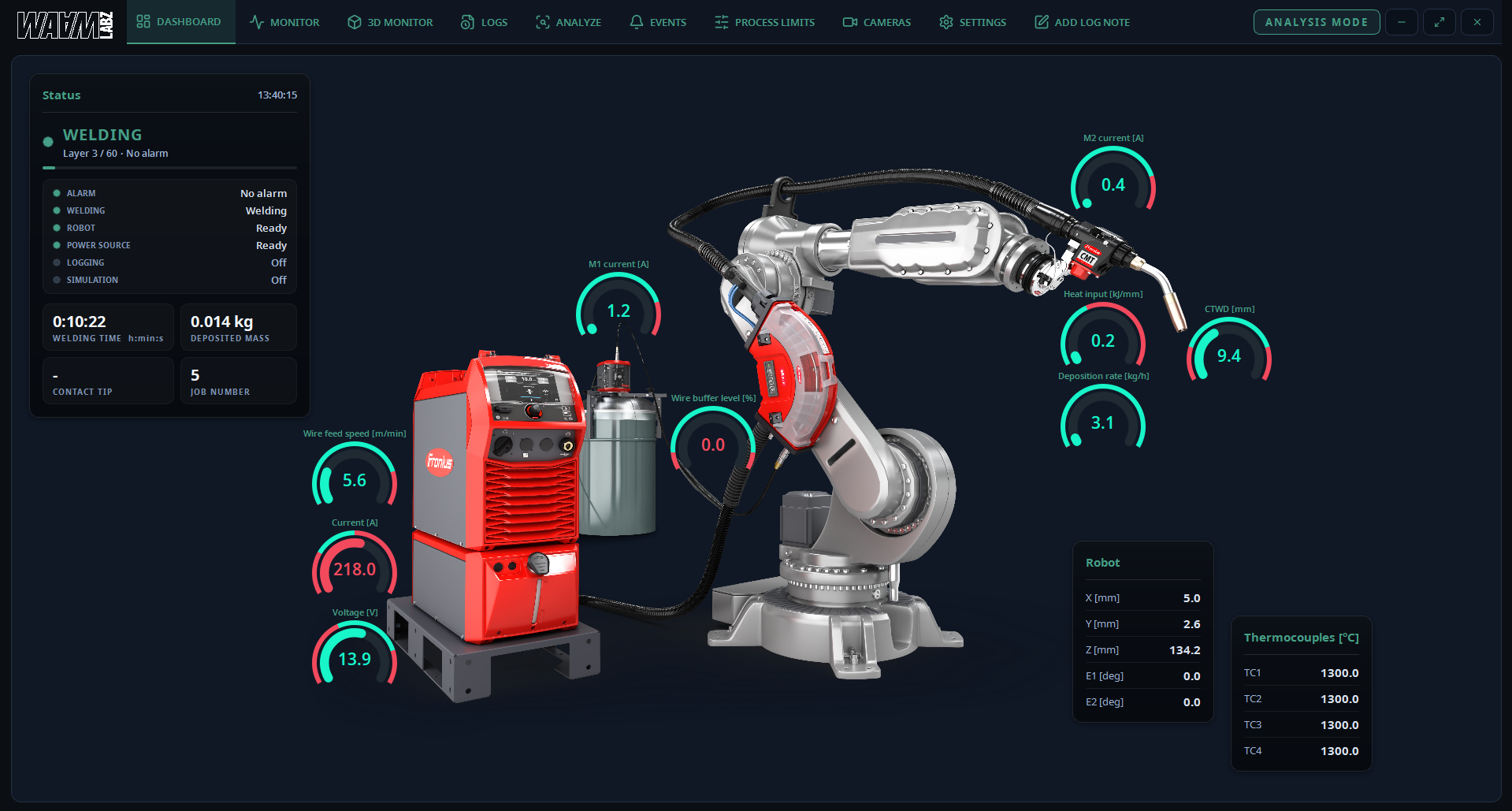Select the Job Number tile

239,381
